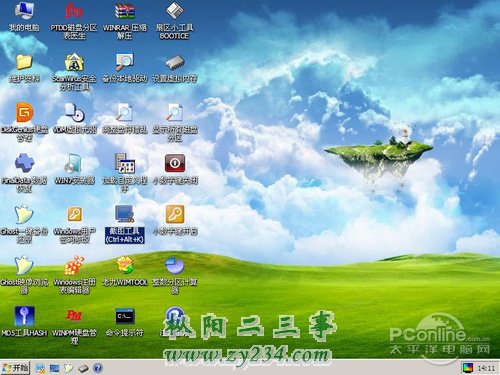This screenshot has height=375, width=500.
Task: Click the first quick launch network icon
Action: point(40,368)
